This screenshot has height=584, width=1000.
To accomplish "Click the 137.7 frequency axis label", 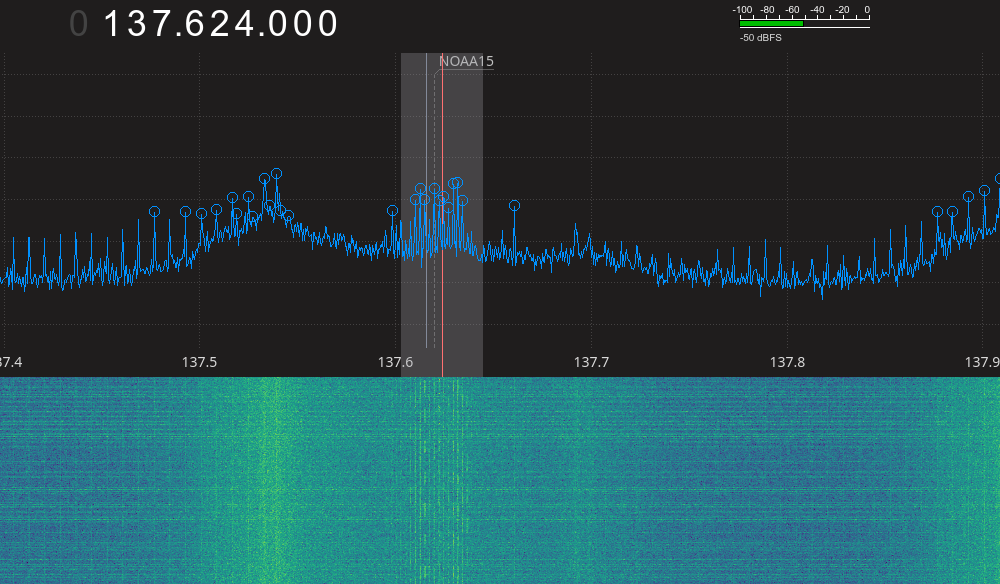I will click(591, 361).
